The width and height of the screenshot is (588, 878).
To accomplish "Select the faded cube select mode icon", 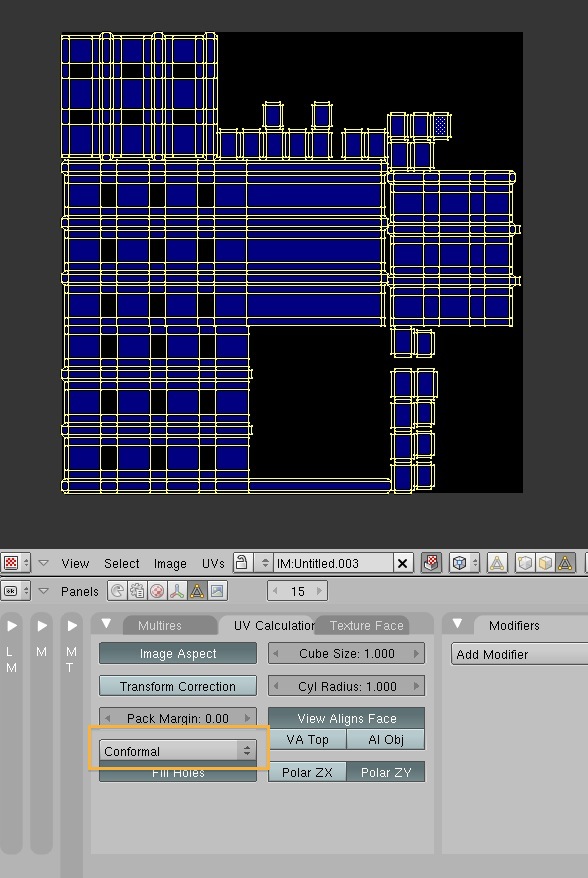I will (x=525, y=563).
